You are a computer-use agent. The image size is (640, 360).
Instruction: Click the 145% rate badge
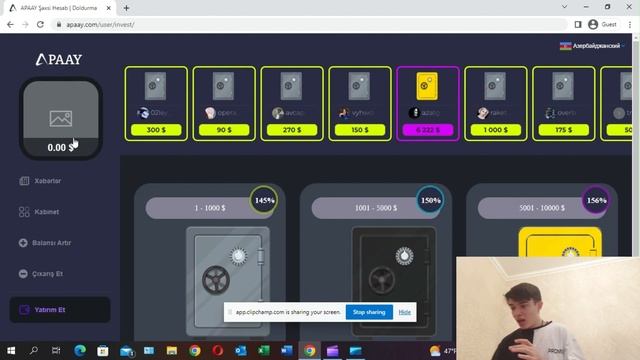click(264, 200)
